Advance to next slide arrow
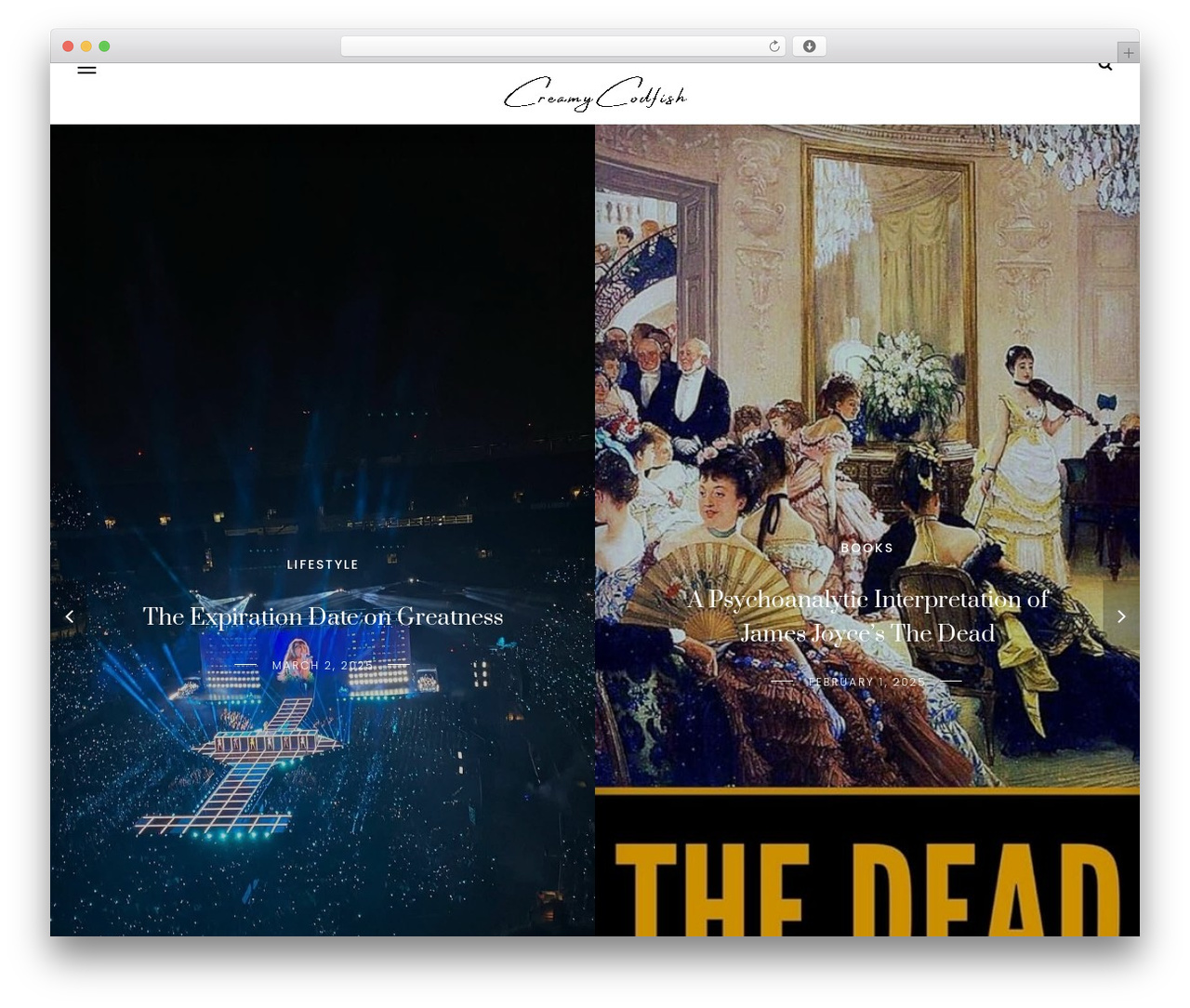1190x1008 pixels. (x=1121, y=616)
